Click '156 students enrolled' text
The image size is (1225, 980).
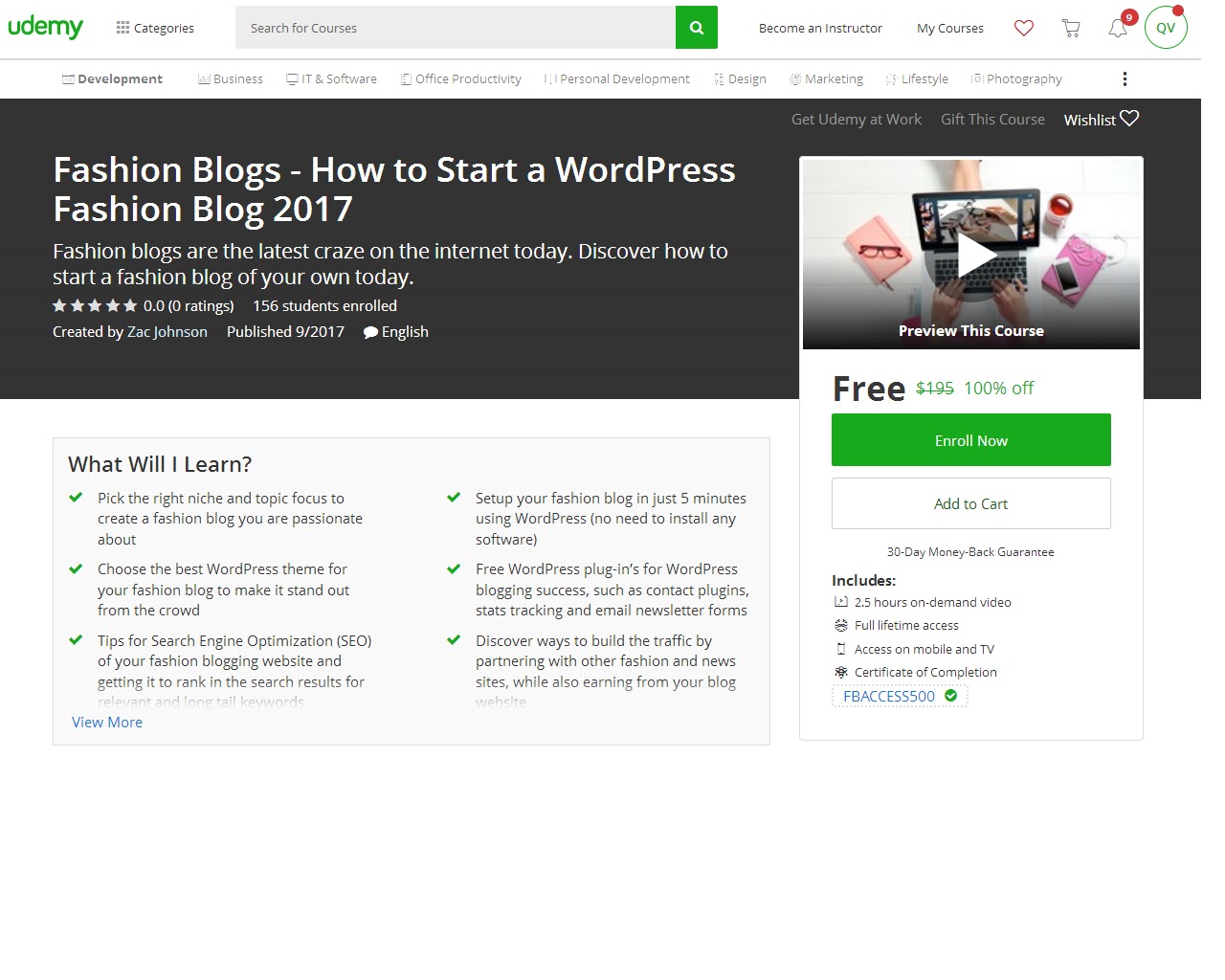click(324, 305)
